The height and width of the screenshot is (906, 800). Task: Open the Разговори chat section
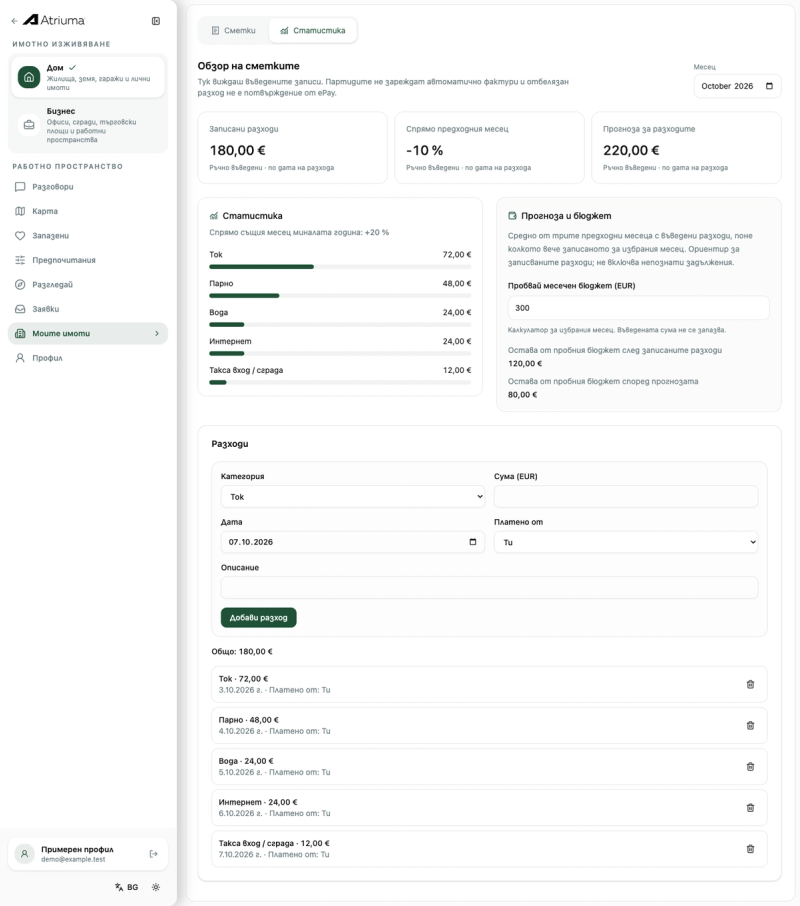point(88,187)
